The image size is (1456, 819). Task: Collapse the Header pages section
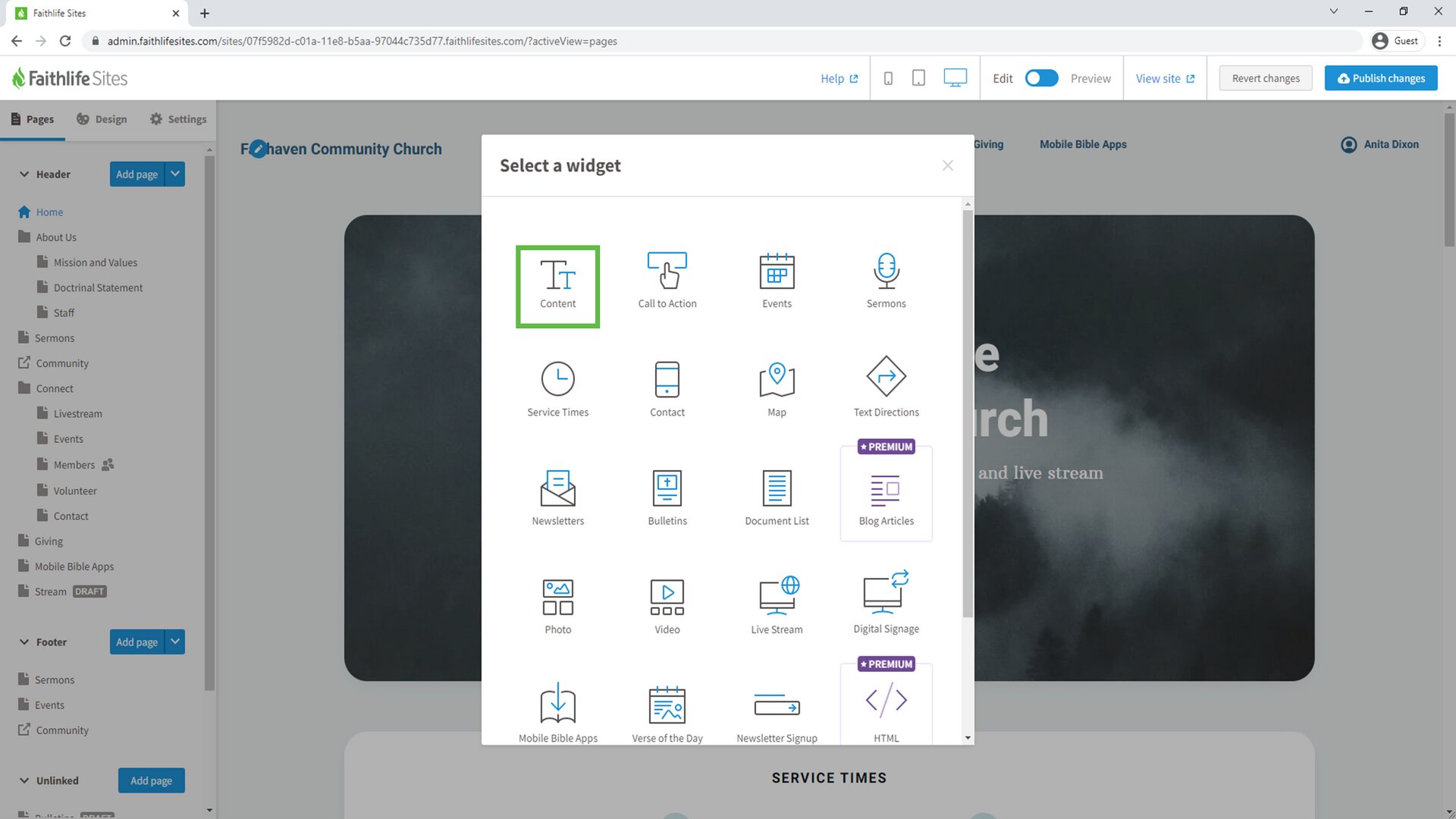pyautogui.click(x=24, y=174)
